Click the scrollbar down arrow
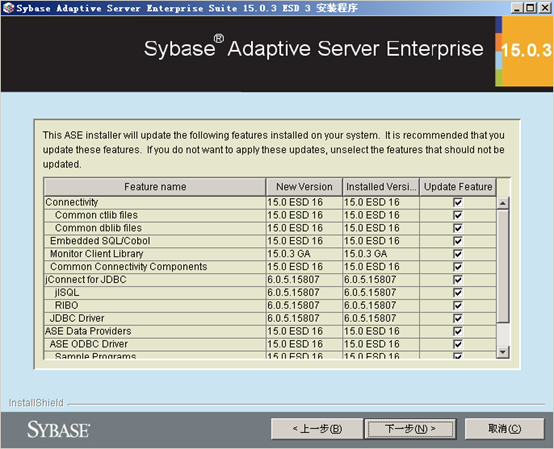554x449 pixels. [502, 352]
